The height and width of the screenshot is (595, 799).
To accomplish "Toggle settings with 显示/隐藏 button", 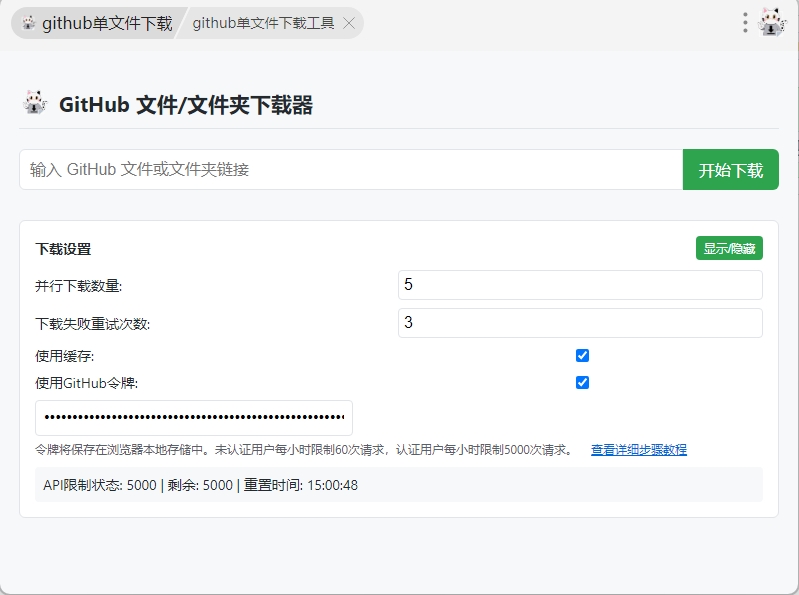I will [x=729, y=248].
